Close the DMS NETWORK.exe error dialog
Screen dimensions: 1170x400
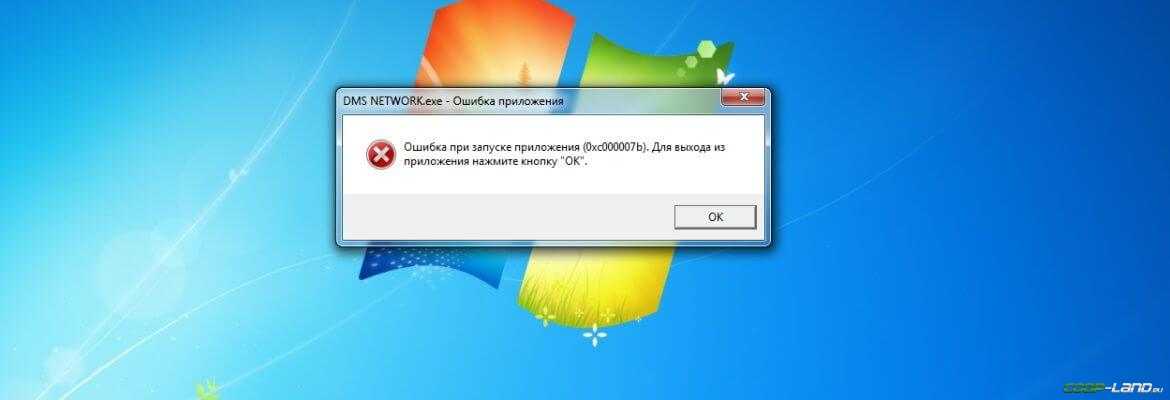pyautogui.click(x=743, y=98)
